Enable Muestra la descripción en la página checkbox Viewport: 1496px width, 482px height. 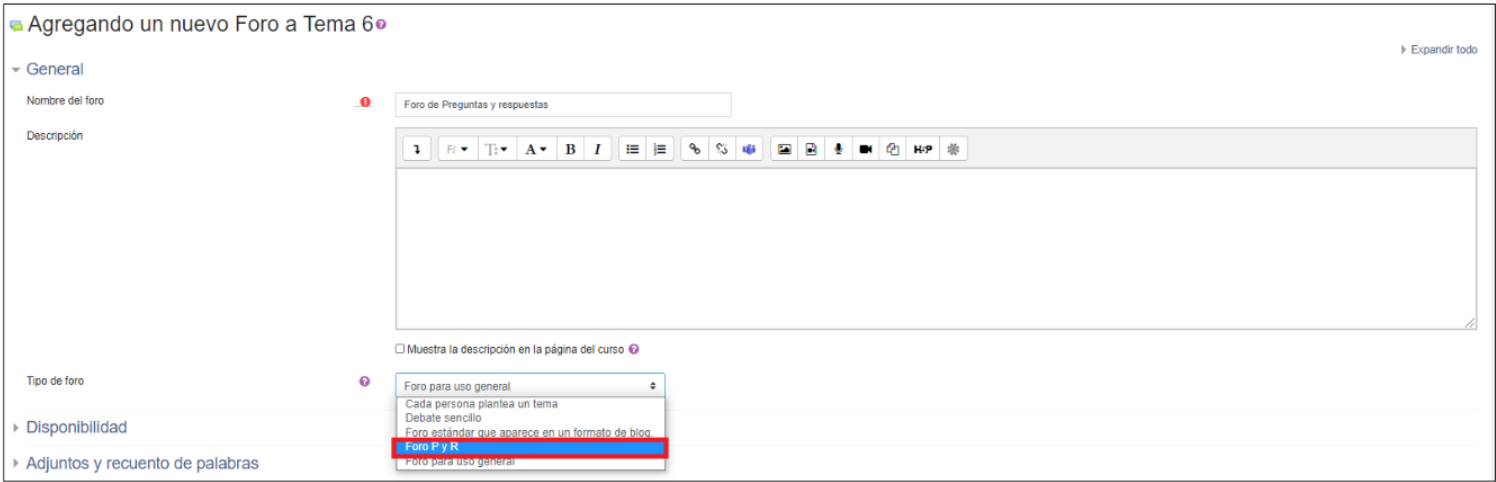[400, 349]
